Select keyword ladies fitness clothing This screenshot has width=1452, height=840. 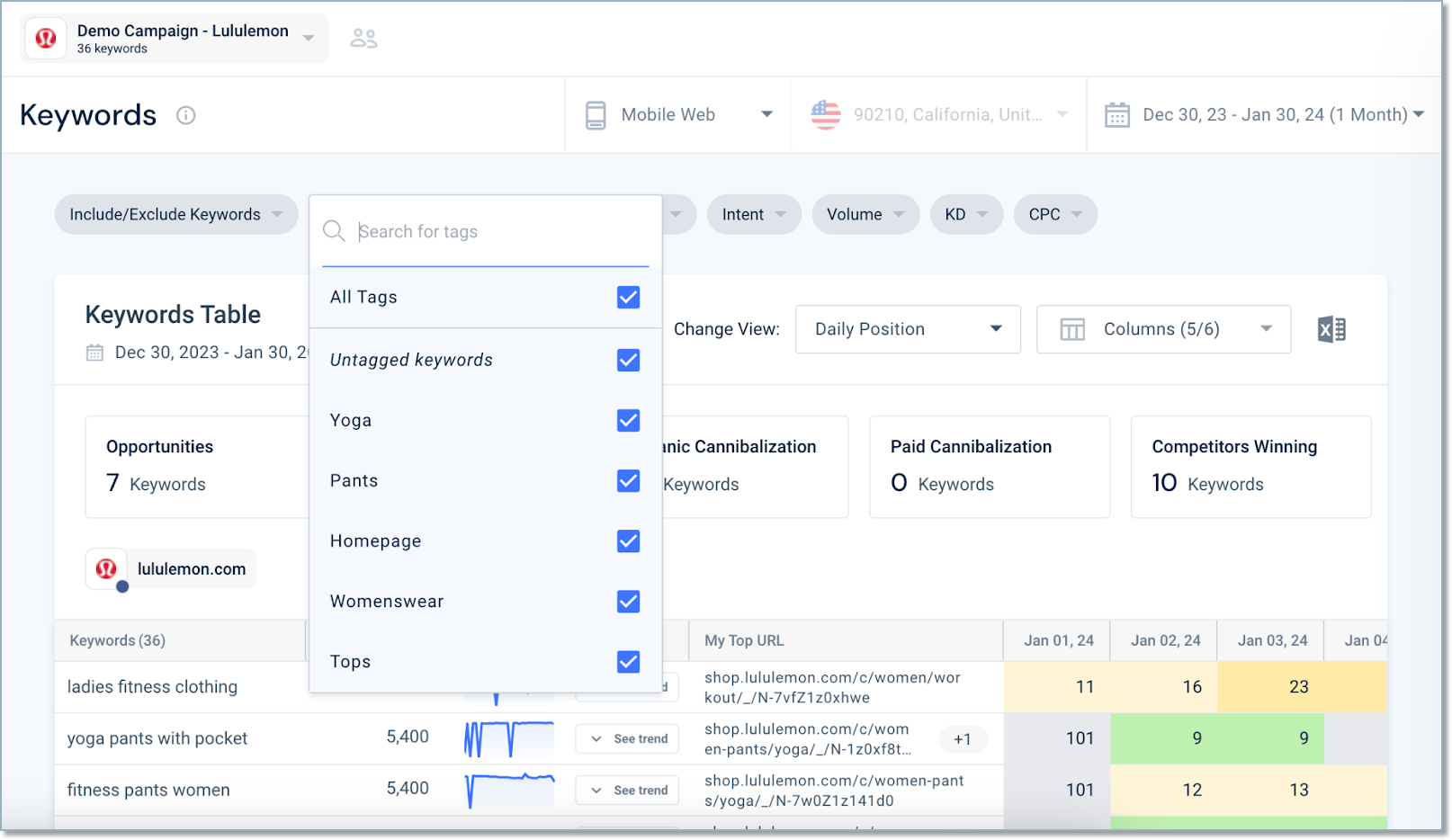tap(153, 687)
